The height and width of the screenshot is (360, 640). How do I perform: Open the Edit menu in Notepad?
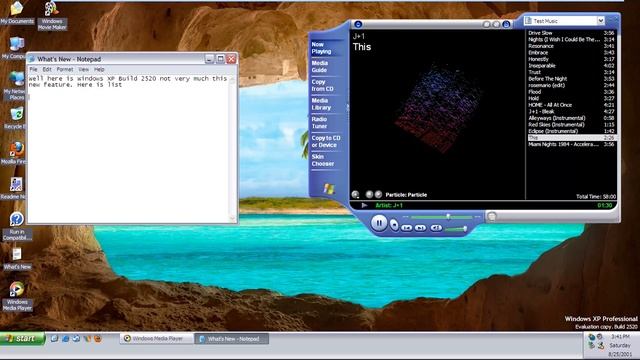(47, 69)
